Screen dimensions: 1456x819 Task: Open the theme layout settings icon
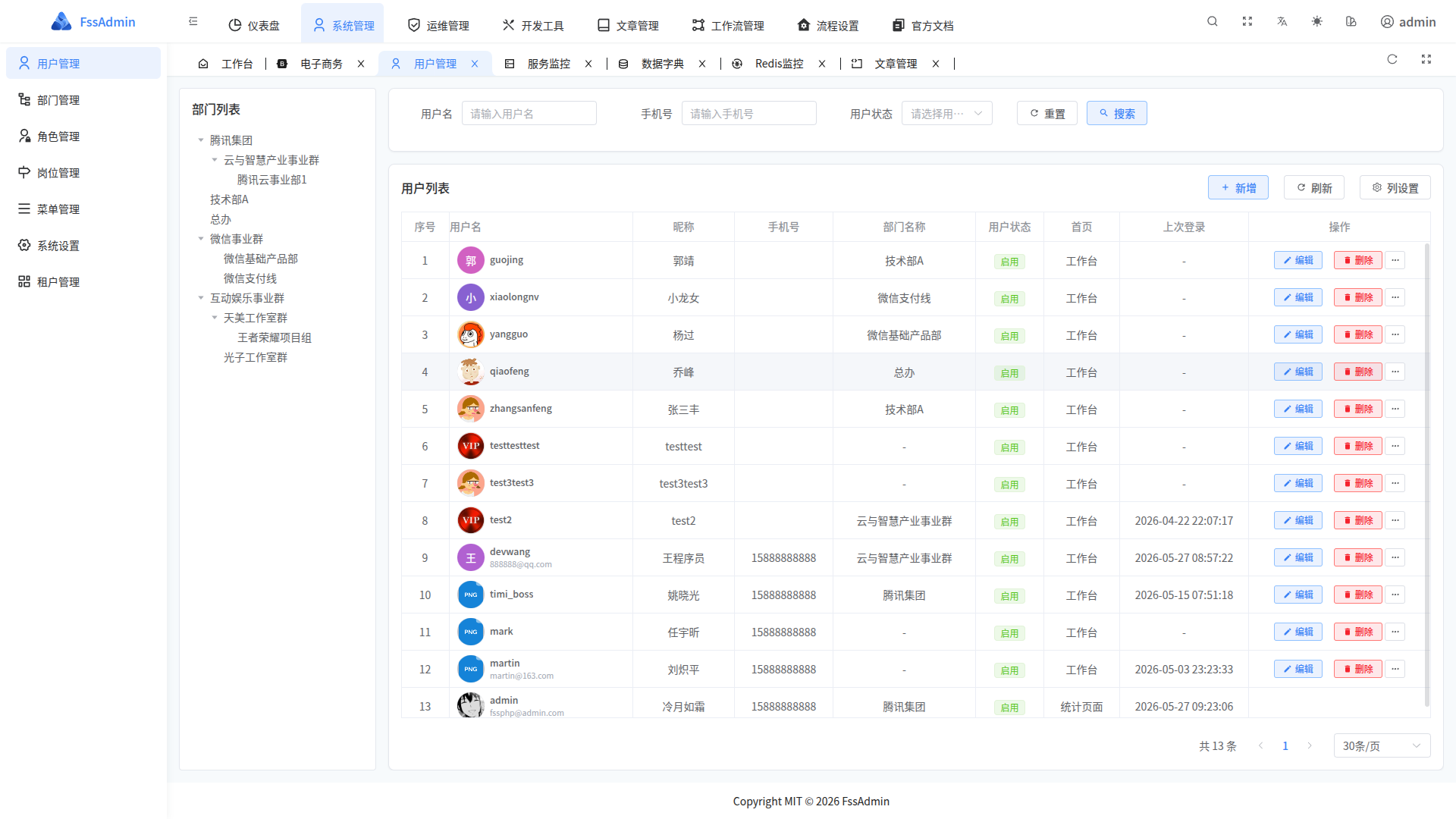click(1351, 21)
